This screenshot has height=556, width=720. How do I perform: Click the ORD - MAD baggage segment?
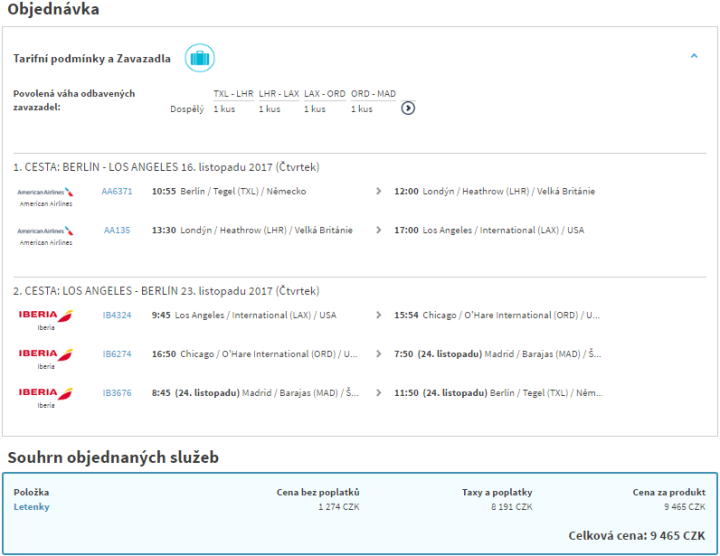373,94
